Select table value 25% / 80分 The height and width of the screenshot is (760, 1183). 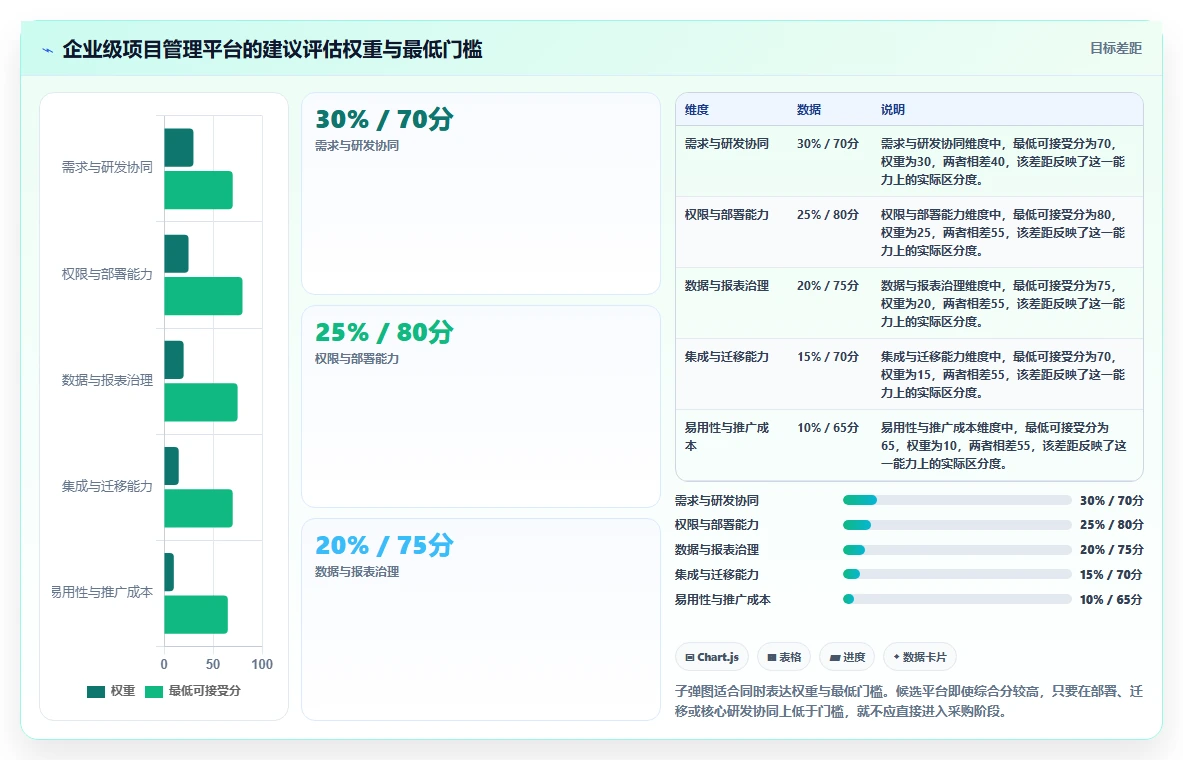coord(828,215)
